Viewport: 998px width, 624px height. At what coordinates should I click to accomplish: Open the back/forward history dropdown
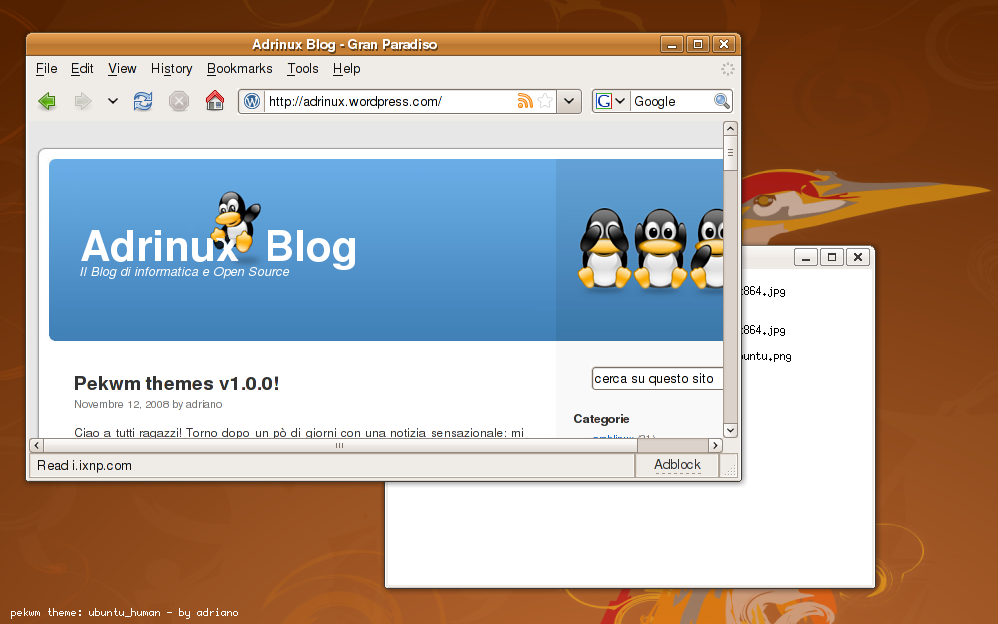113,101
